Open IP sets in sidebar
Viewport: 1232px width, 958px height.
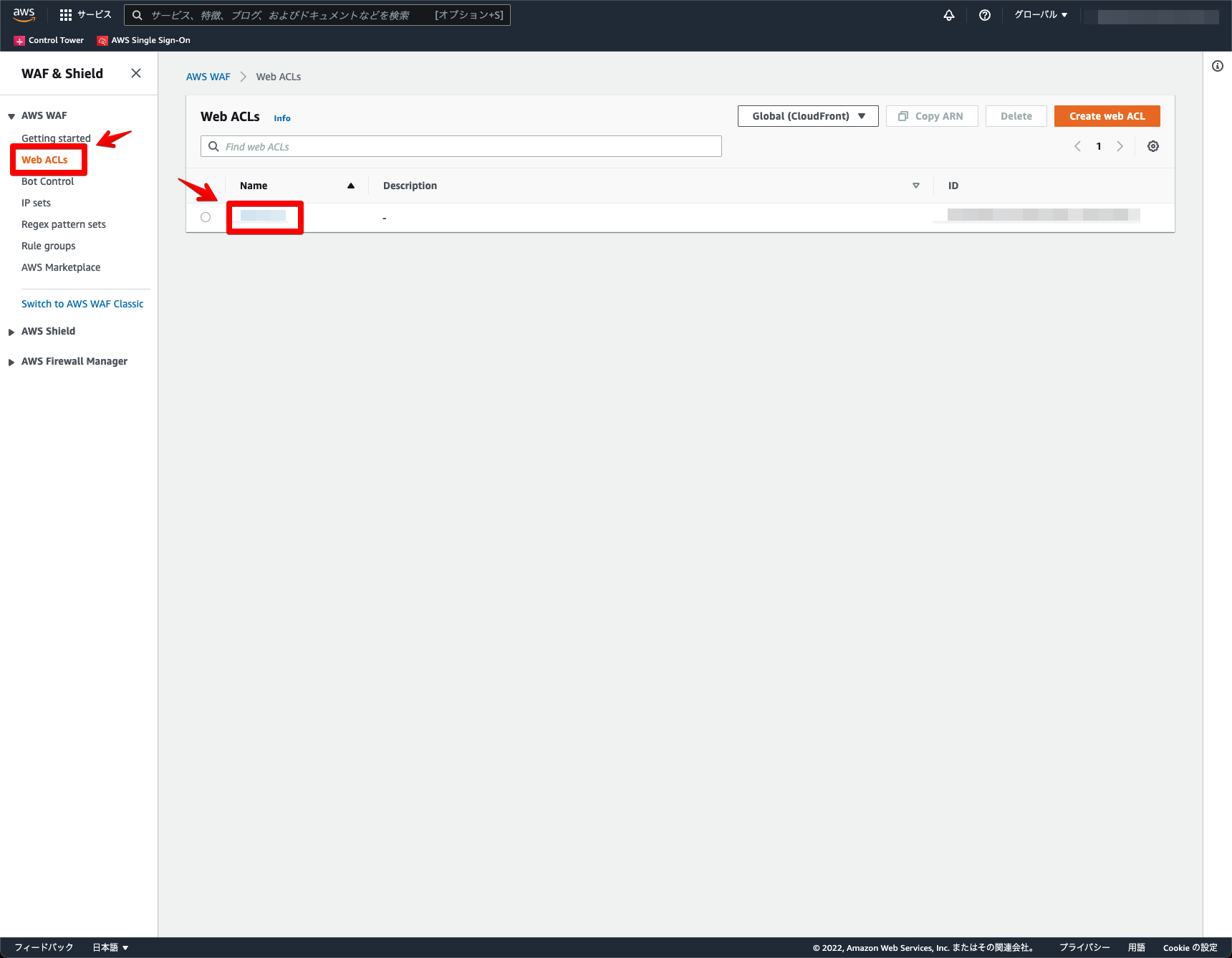(x=36, y=203)
